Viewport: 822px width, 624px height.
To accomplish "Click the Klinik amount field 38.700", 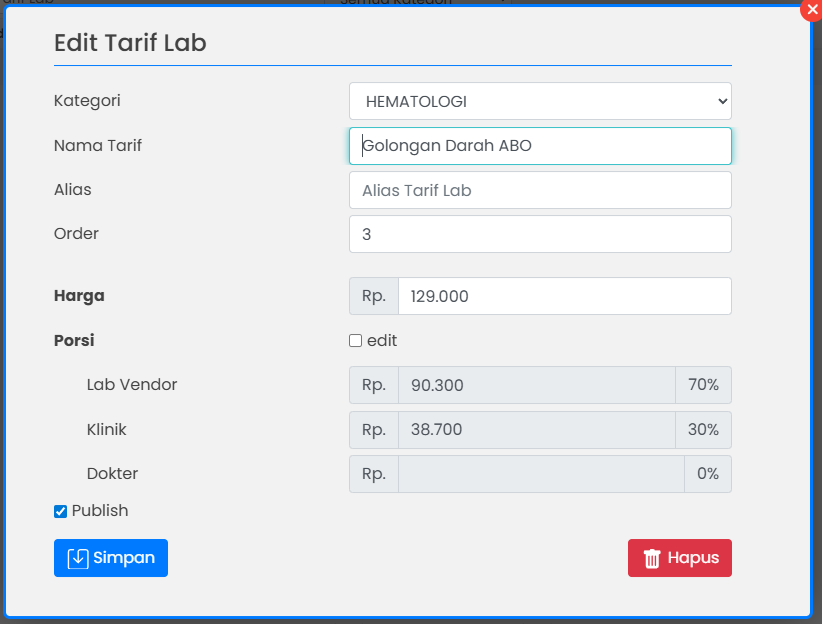I will tap(536, 430).
